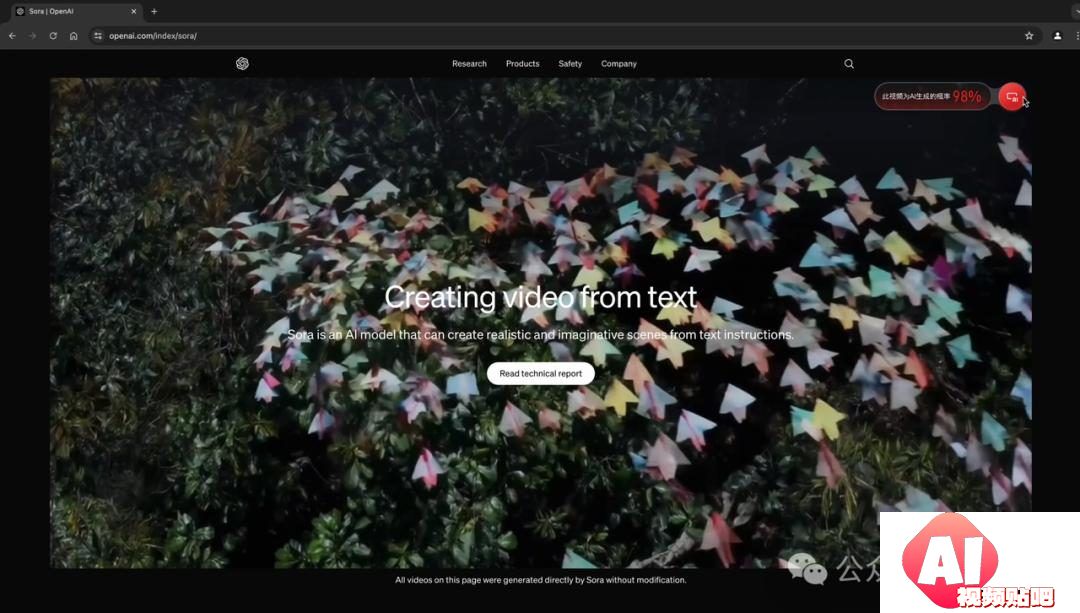Click the "All videos on this page" footer note
The image size is (1080, 613).
[x=541, y=580]
